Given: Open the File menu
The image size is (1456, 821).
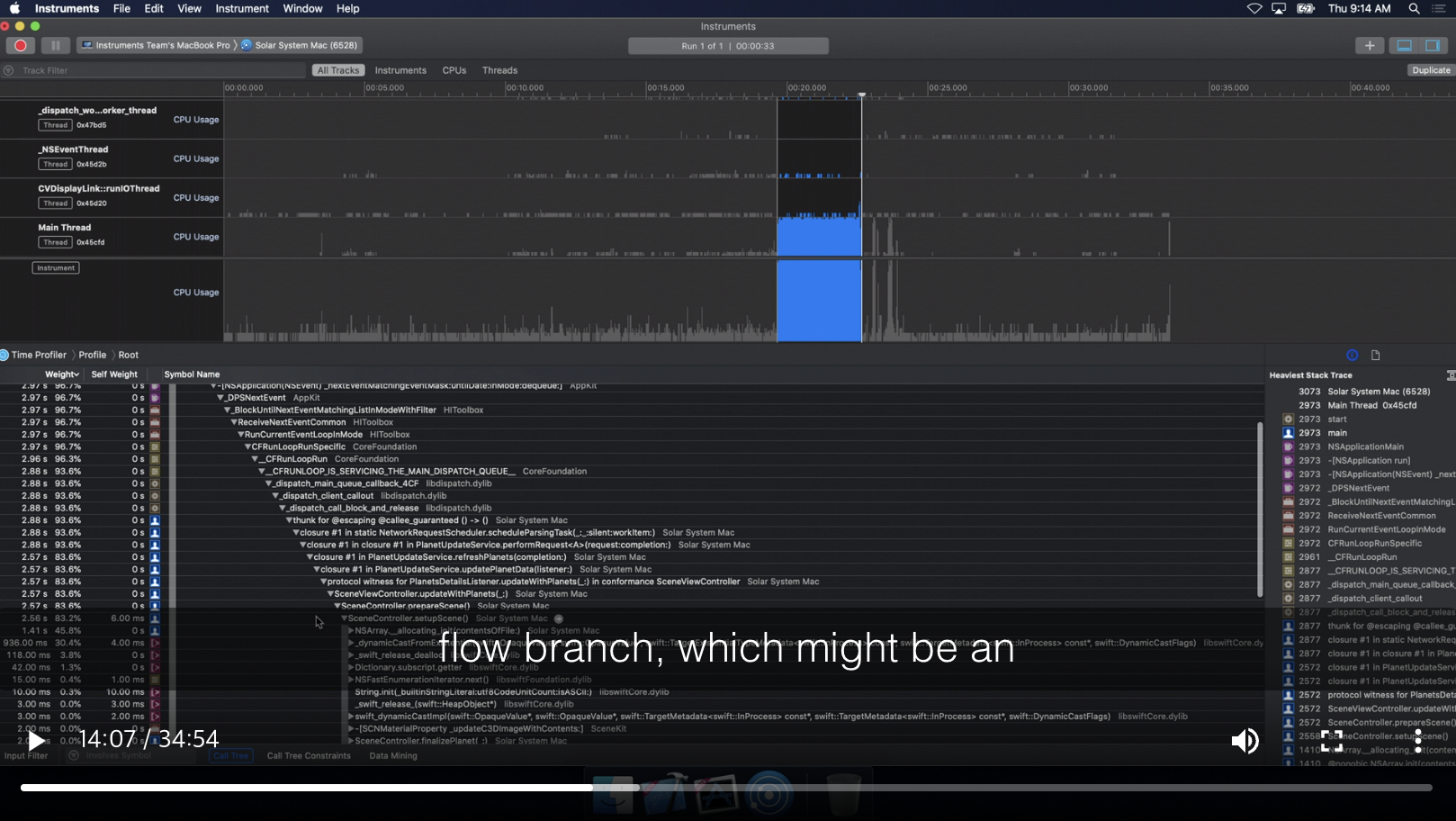Looking at the screenshot, I should tap(121, 8).
